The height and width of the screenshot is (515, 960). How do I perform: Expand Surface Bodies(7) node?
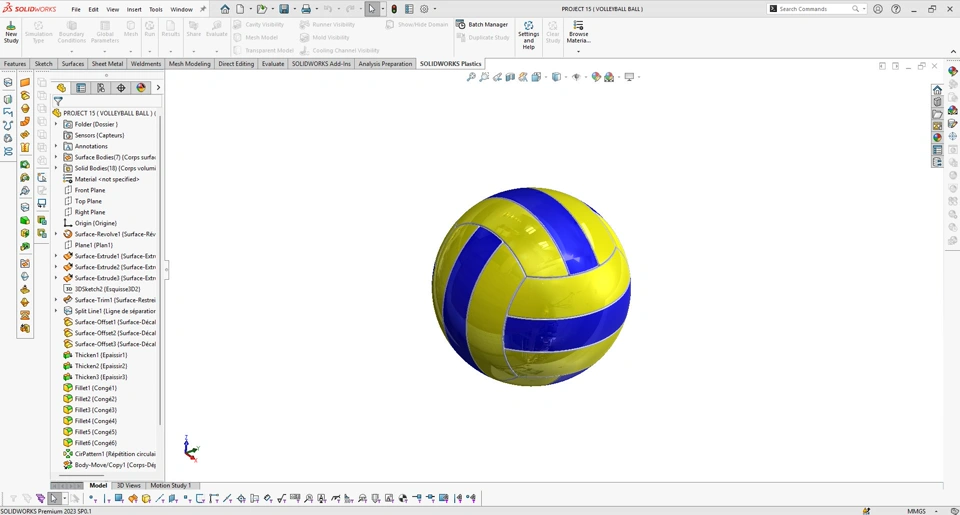tap(56, 157)
